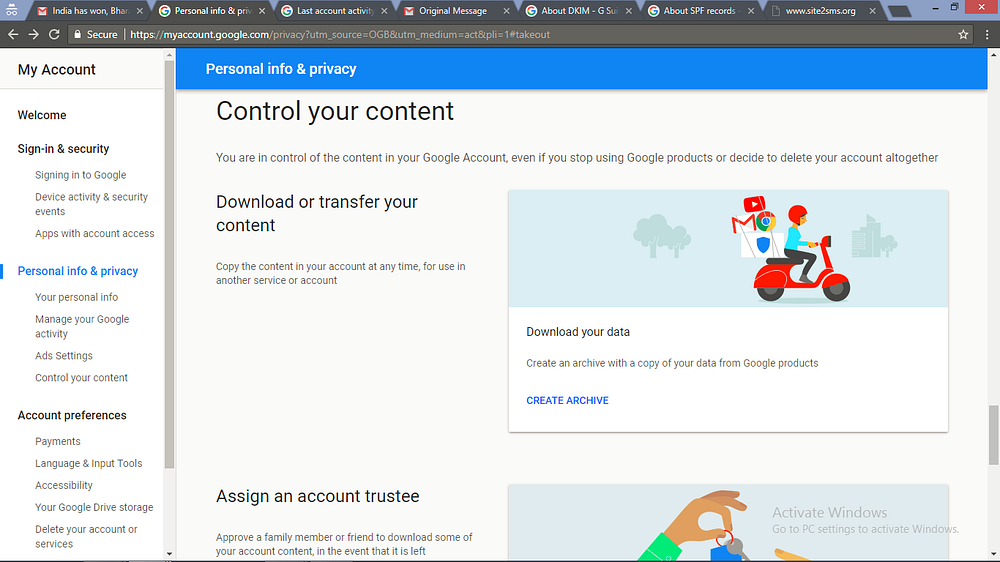Click incognito icon in title bar

pos(11,9)
